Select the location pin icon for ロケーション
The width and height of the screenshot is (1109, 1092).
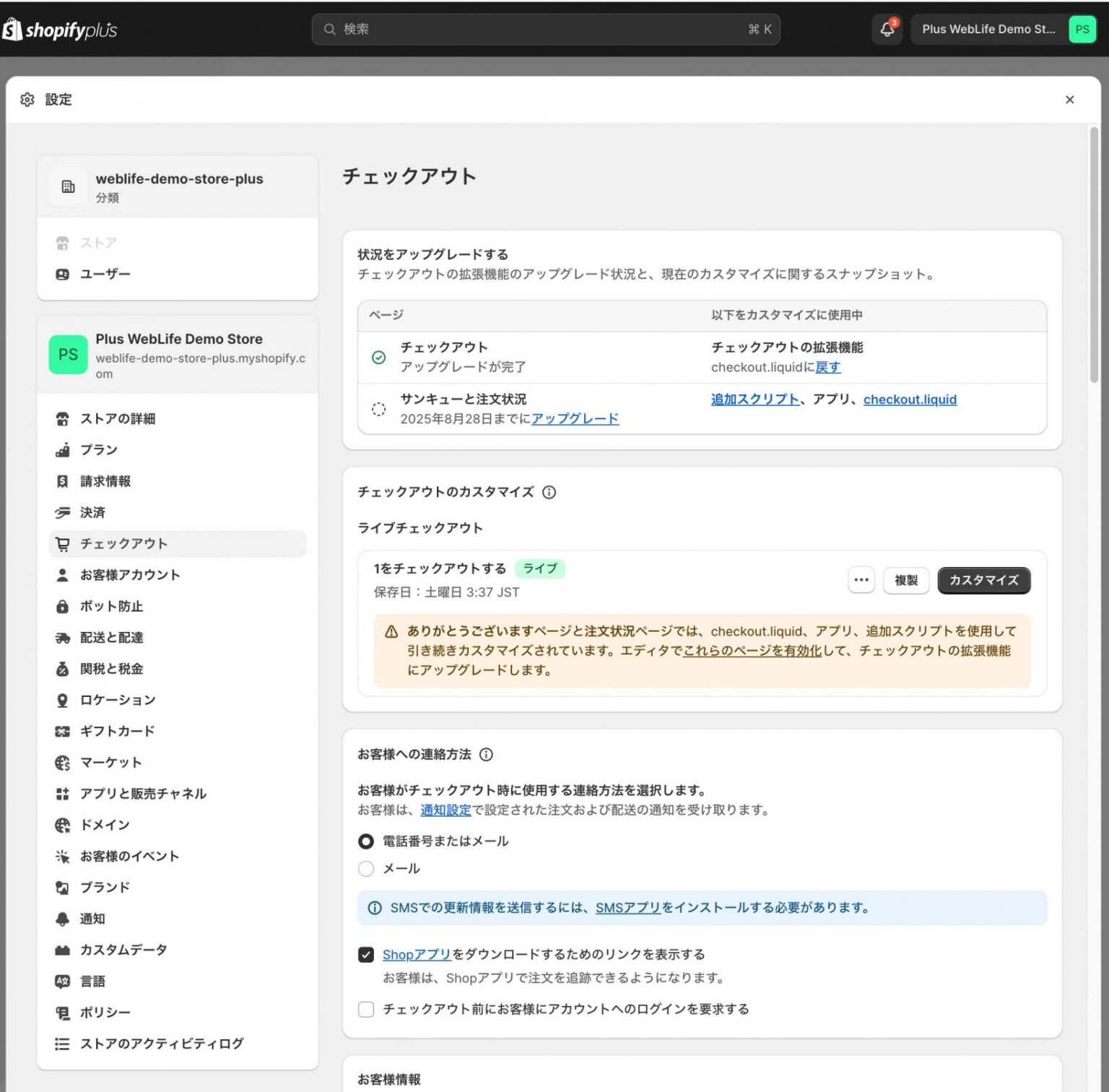[63, 700]
